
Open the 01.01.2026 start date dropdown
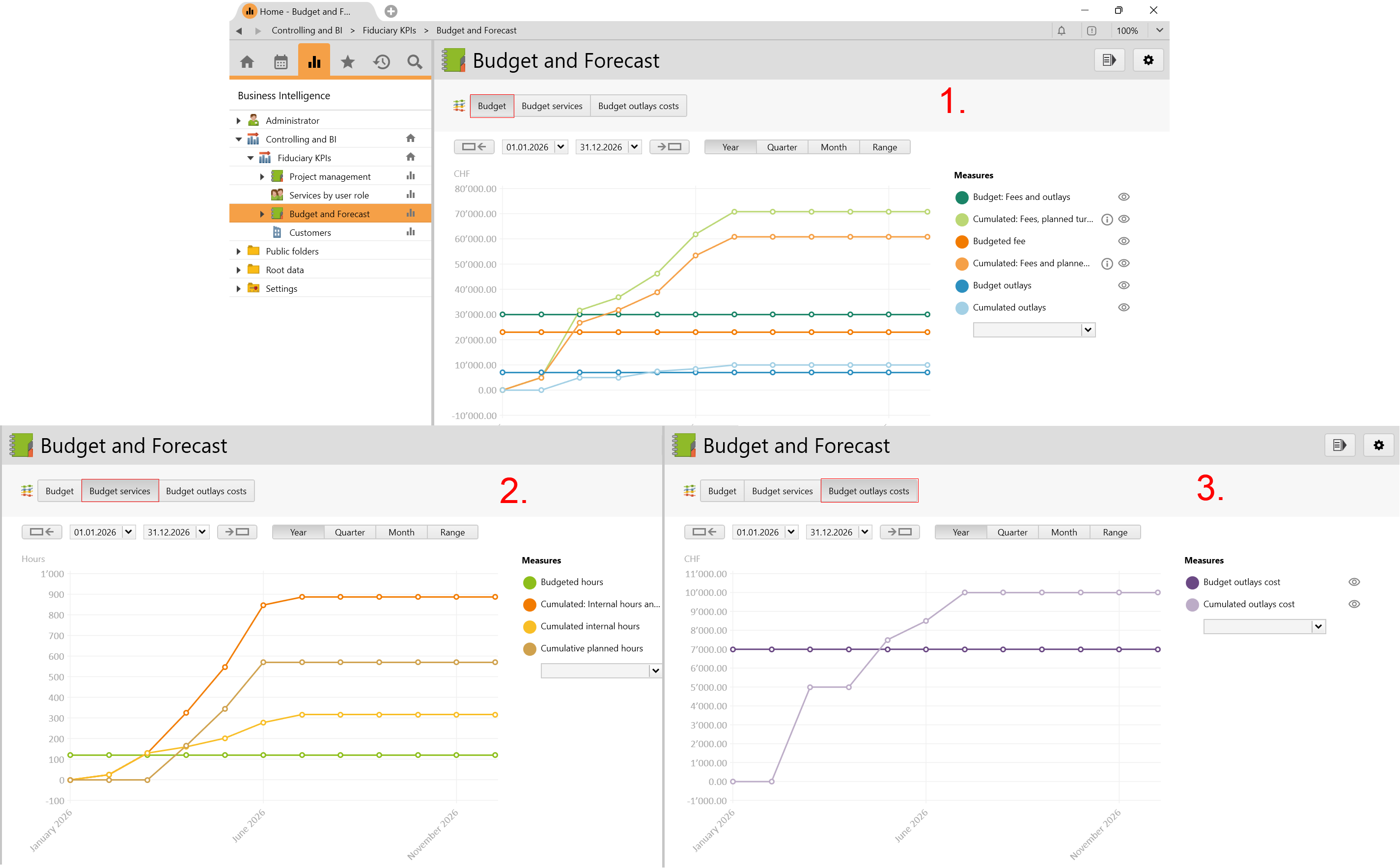(561, 147)
